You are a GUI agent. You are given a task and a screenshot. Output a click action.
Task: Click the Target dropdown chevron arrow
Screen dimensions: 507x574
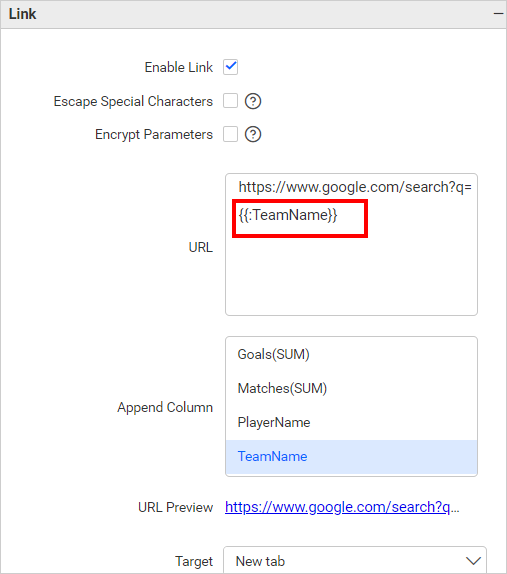click(473, 561)
